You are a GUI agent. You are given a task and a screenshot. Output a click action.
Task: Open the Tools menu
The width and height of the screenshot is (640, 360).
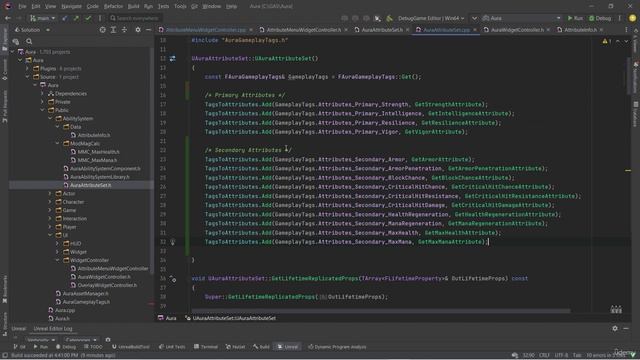180,7
